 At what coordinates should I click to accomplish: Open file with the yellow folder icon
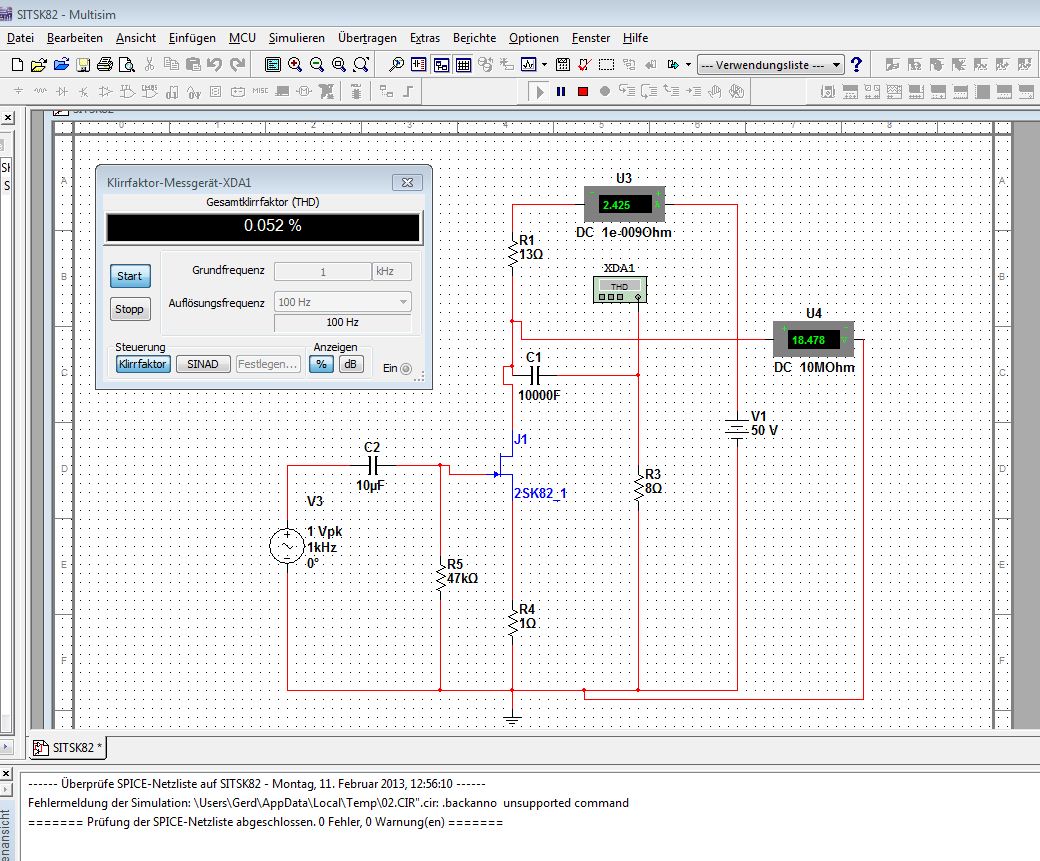pos(39,64)
